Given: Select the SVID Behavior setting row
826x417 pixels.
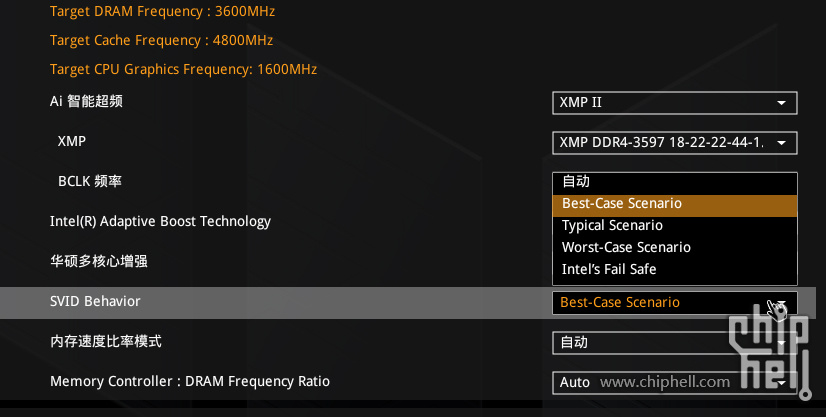Looking at the screenshot, I should (408, 303).
